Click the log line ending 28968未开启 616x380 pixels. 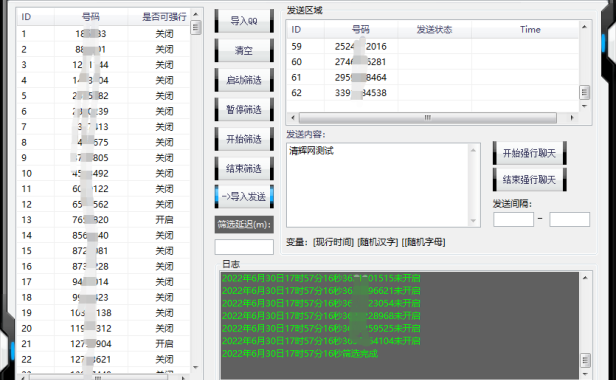pos(321,316)
